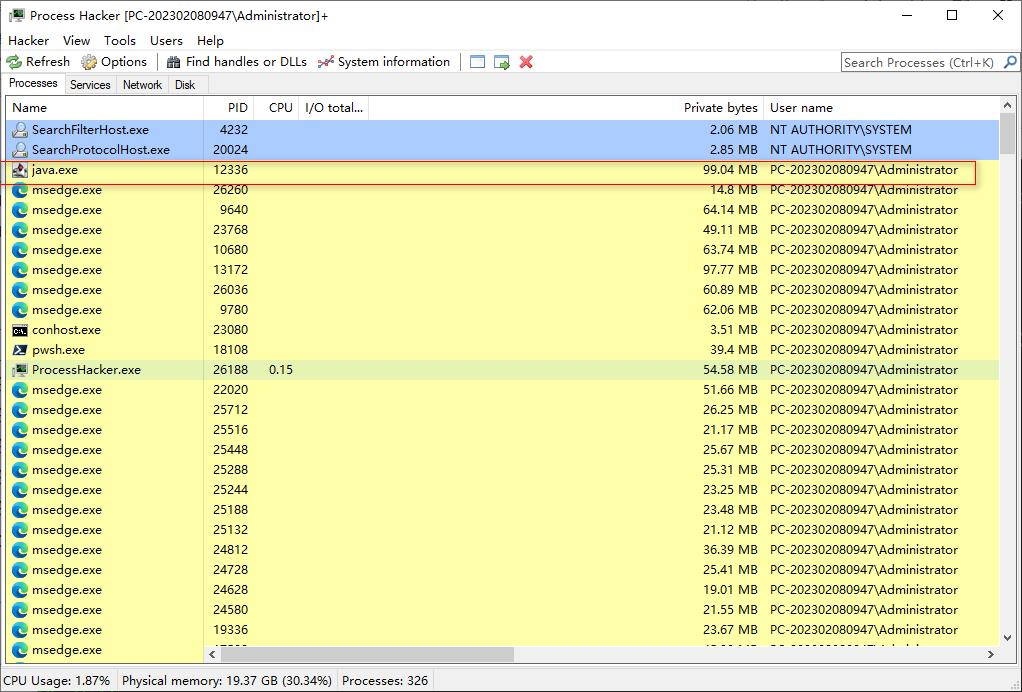Switch to the Network tab
The image size is (1022, 692).
tap(142, 85)
